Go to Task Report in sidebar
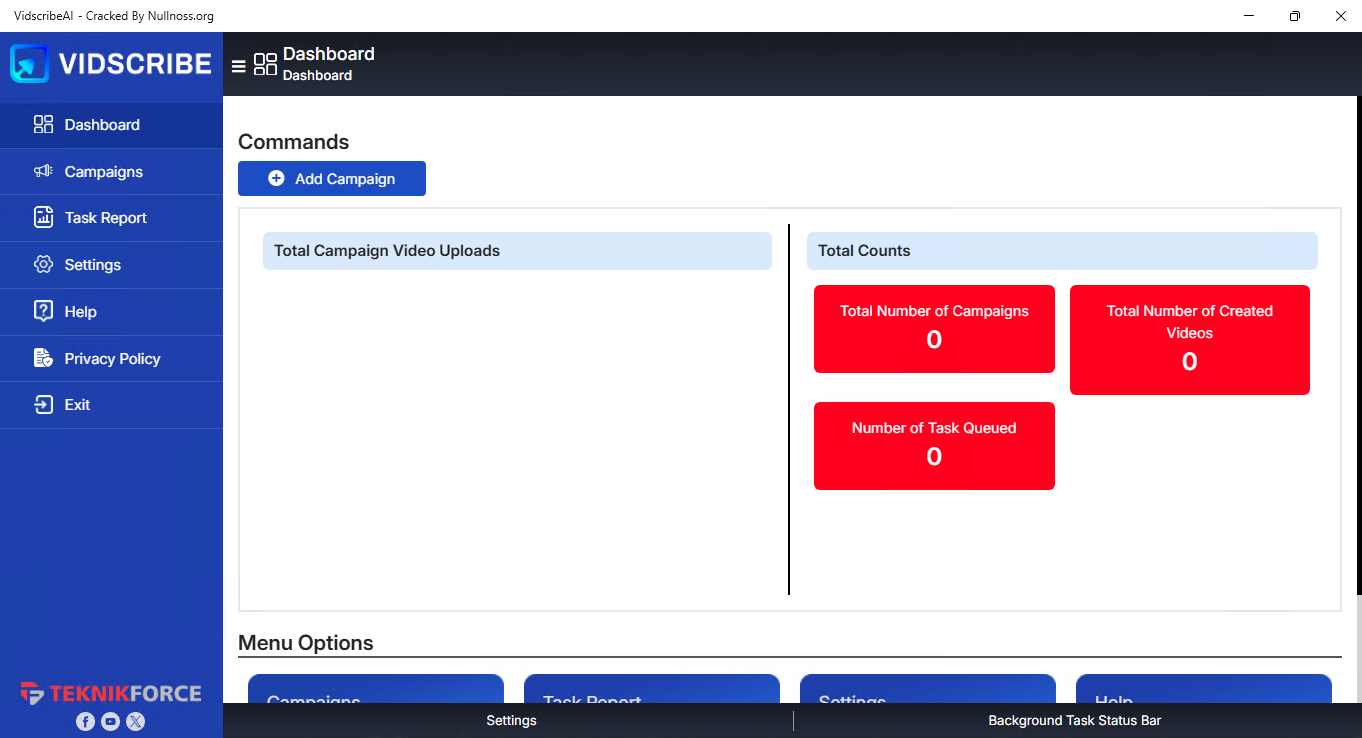 click(x=111, y=218)
